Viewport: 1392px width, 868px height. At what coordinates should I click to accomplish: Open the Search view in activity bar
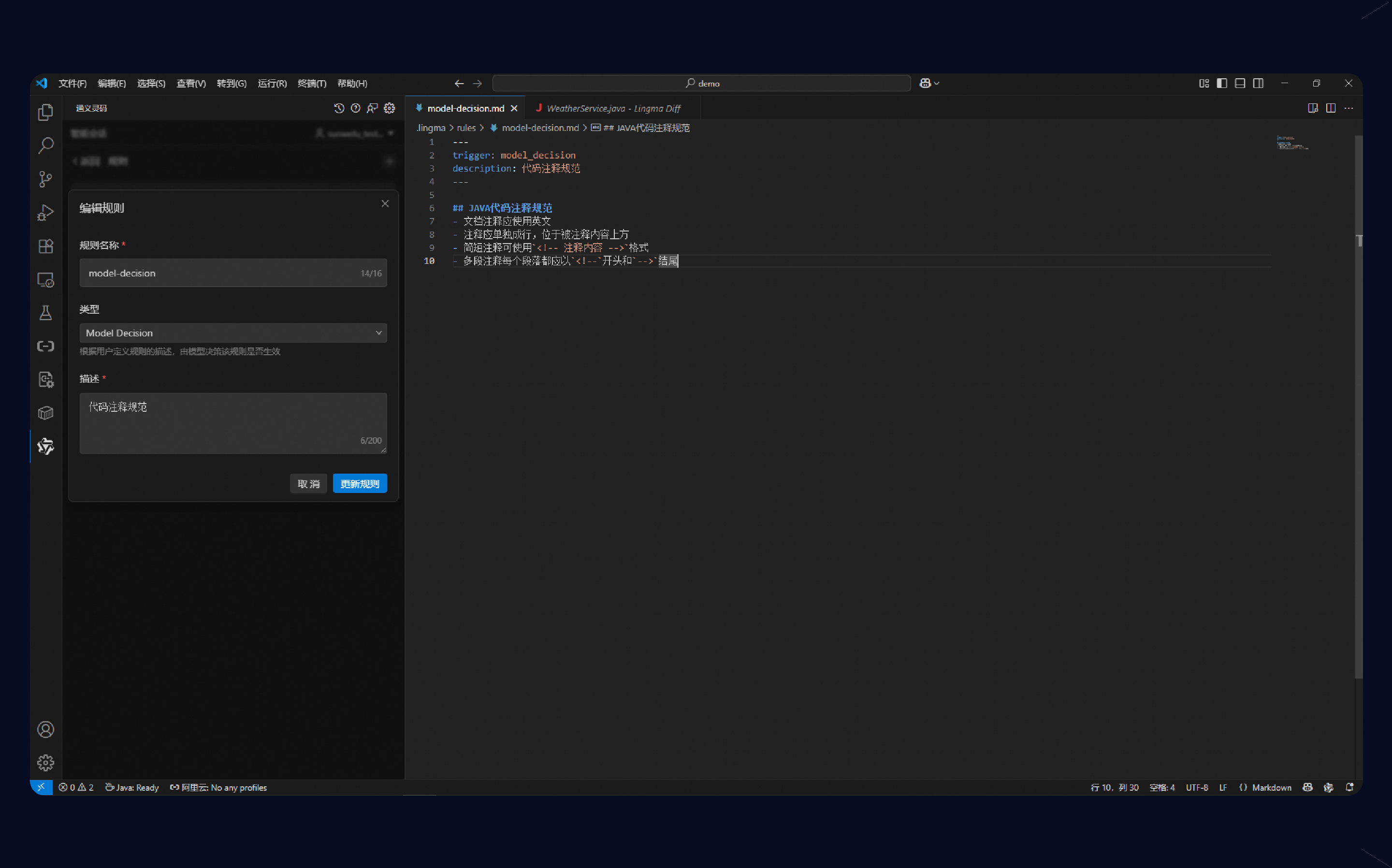(45, 145)
